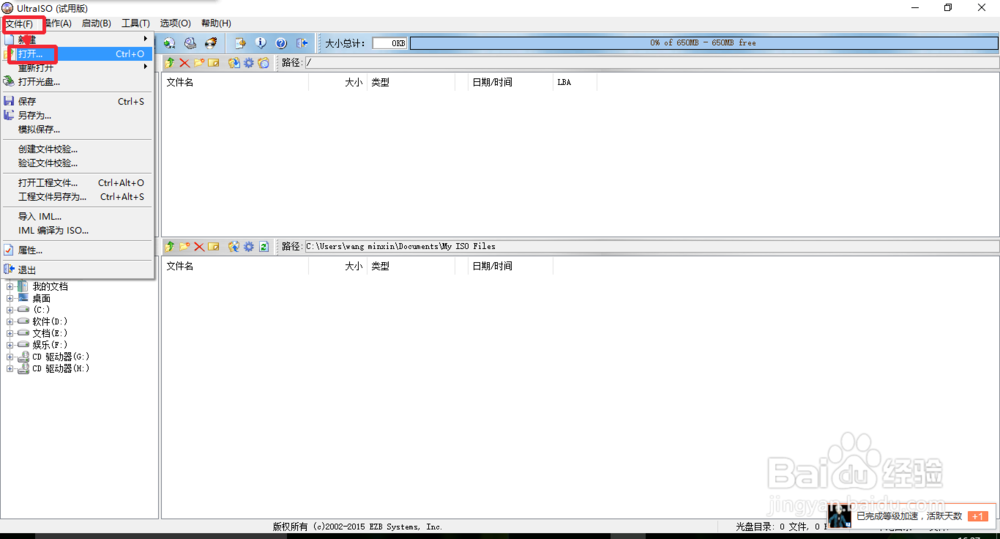The width and height of the screenshot is (1000, 539).
Task: Click refresh icon in local pane toolbar
Action: click(x=263, y=246)
